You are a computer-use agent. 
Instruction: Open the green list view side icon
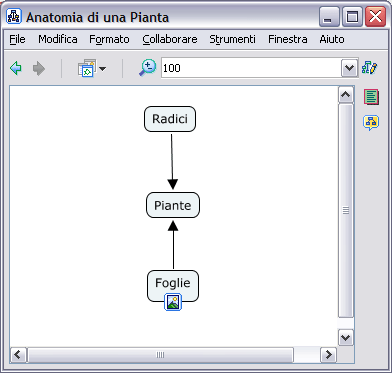[x=371, y=97]
